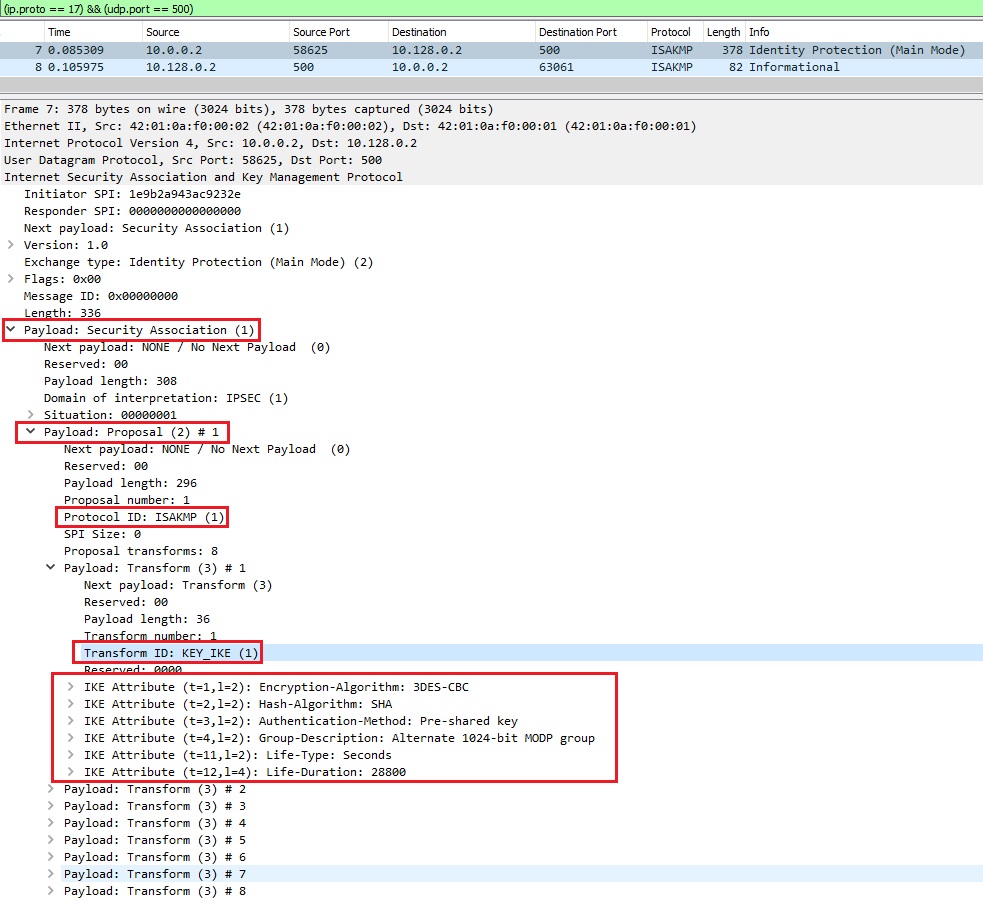Expand Payload: Transform (3) # 5
983x905 pixels.
pyautogui.click(x=51, y=840)
